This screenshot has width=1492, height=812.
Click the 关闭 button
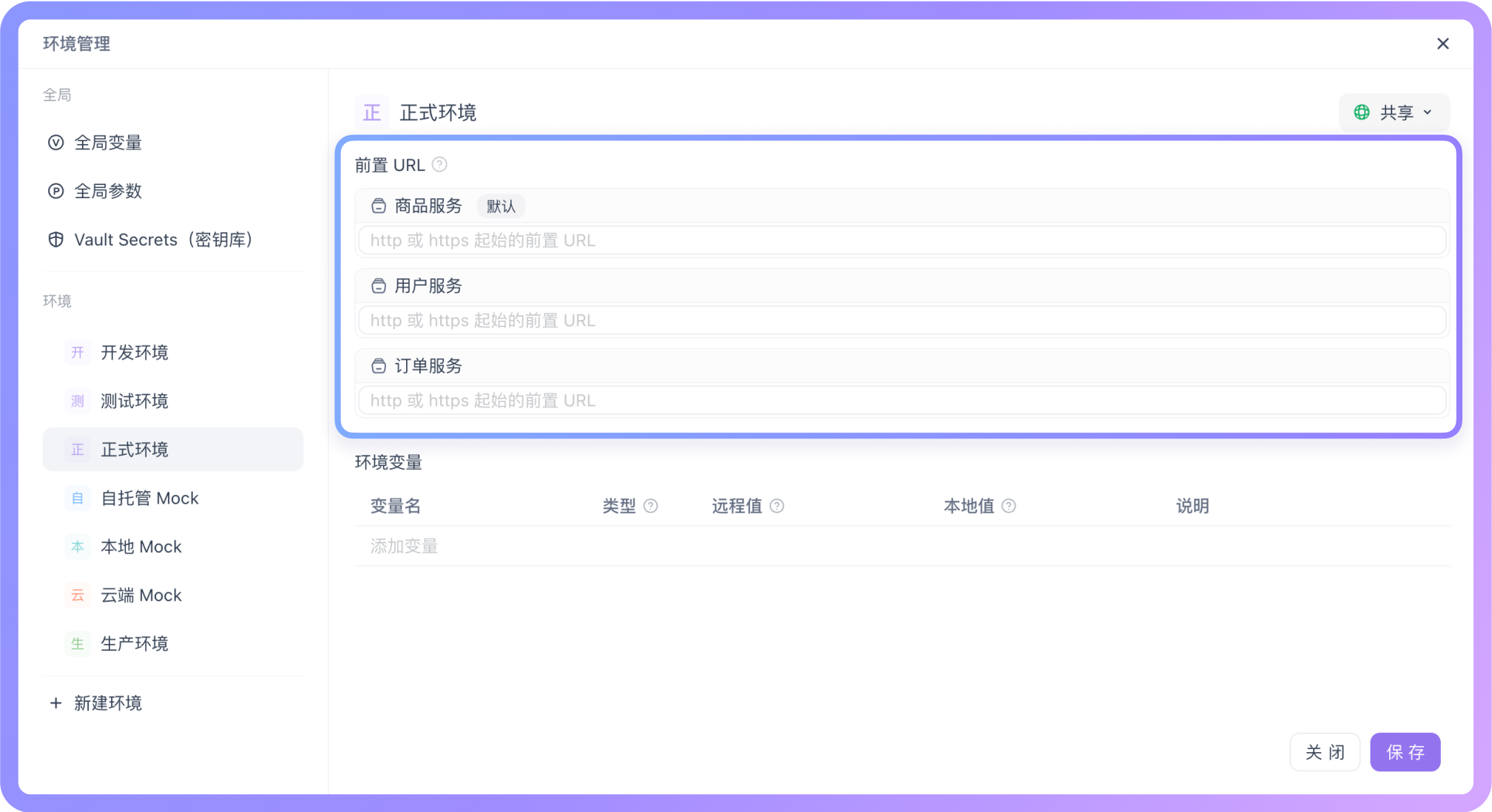[x=1325, y=752]
